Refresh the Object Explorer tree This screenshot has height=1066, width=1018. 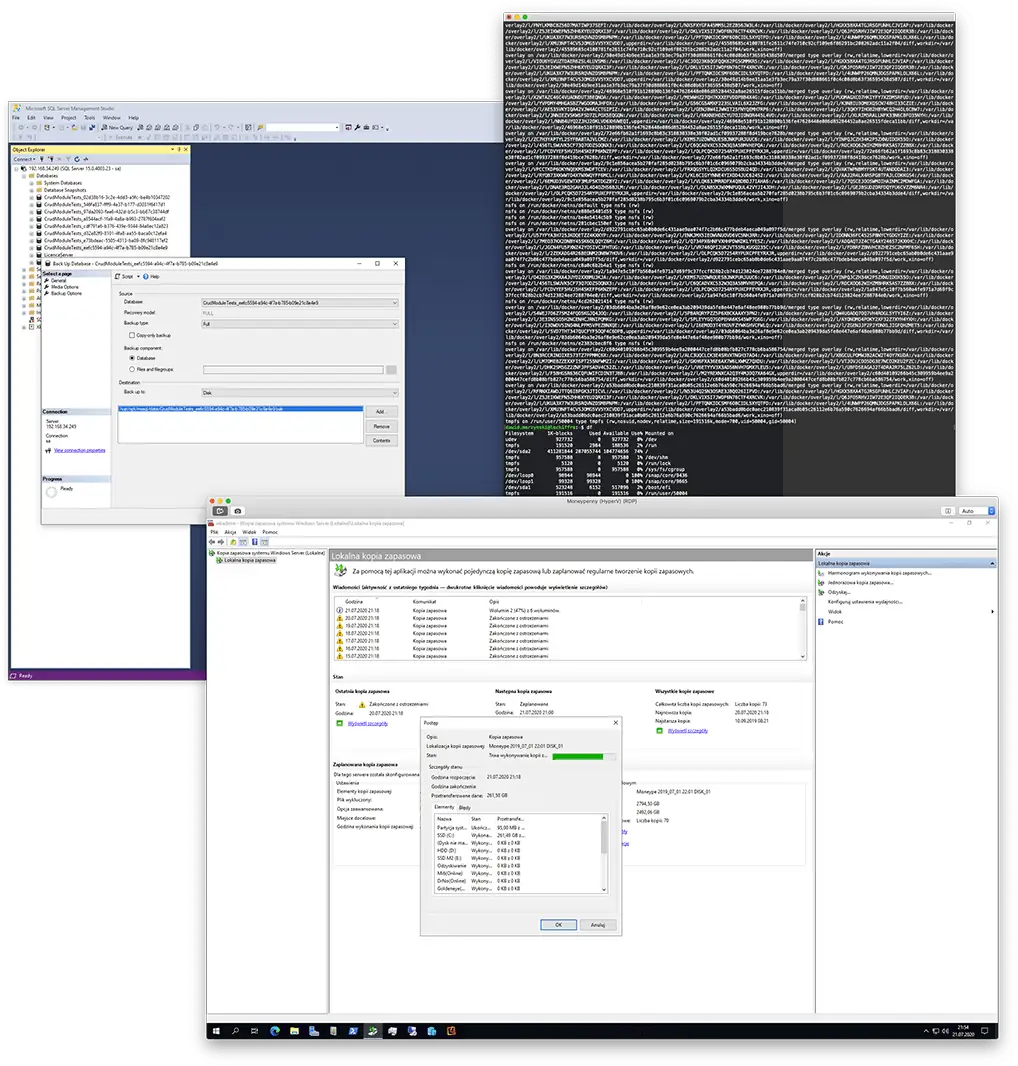pyautogui.click(x=77, y=159)
